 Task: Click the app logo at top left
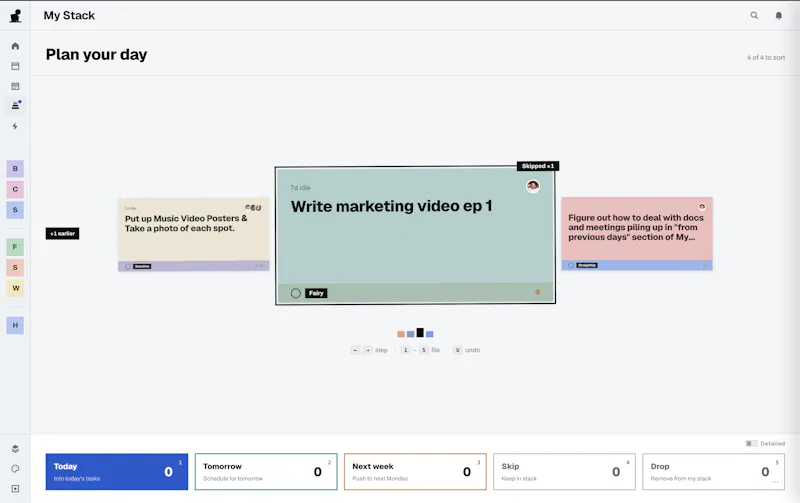click(x=15, y=16)
